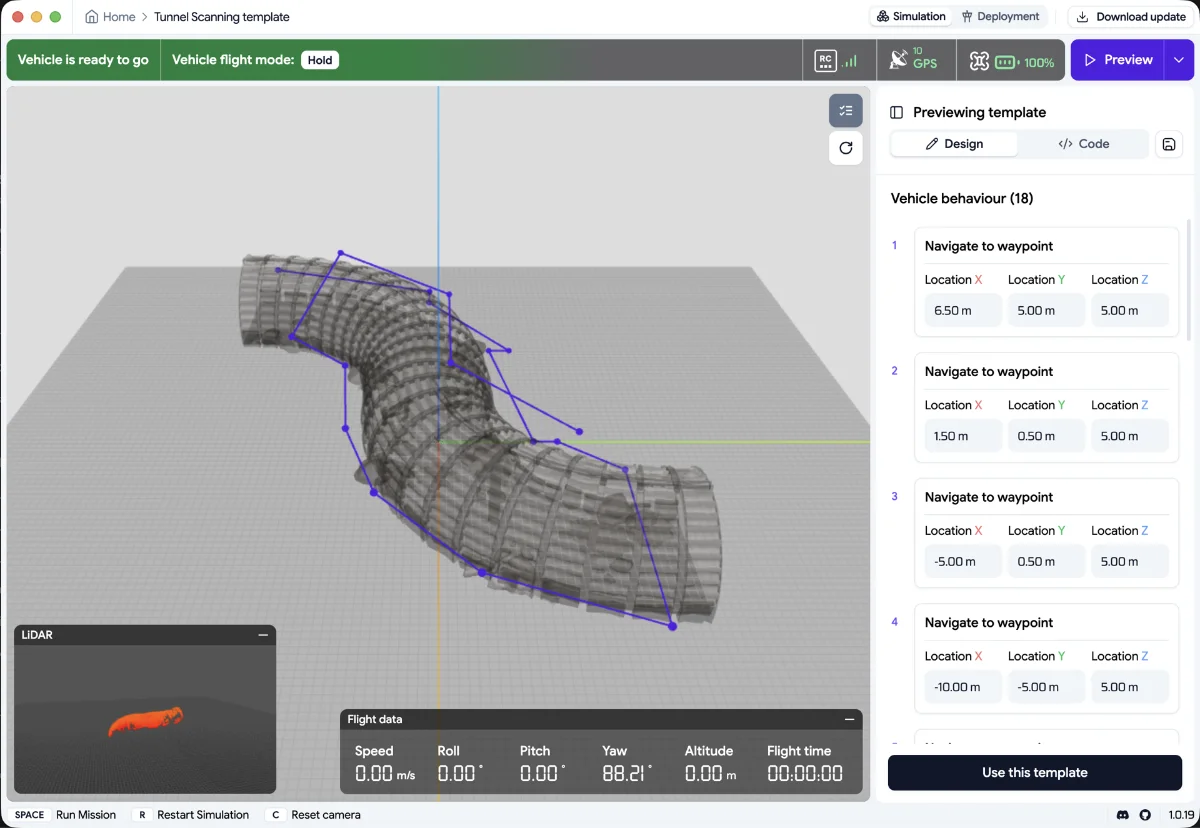Collapse the side panel via sidebar icon
This screenshot has height=828, width=1200.
(x=897, y=113)
